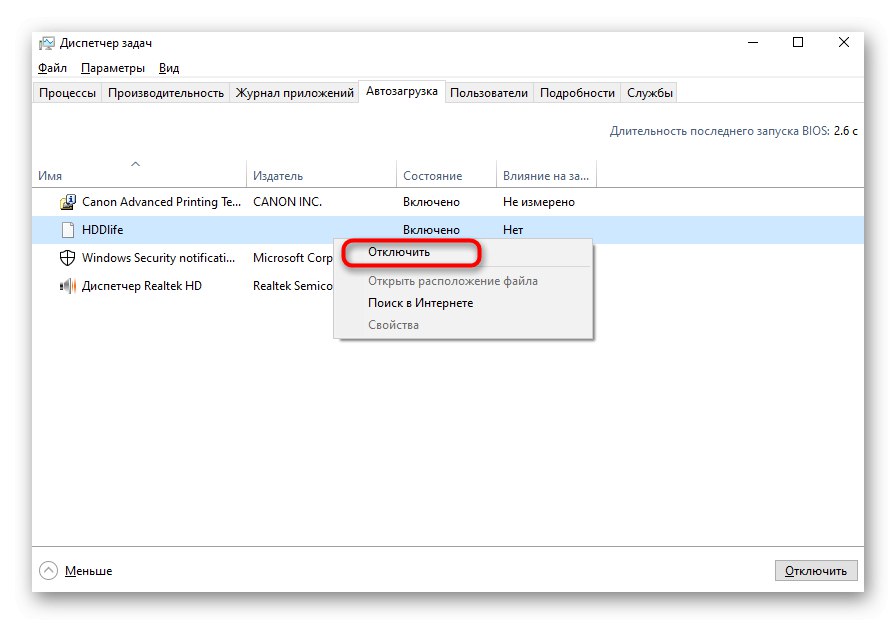Click the HDDlife blank file icon

[x=67, y=230]
